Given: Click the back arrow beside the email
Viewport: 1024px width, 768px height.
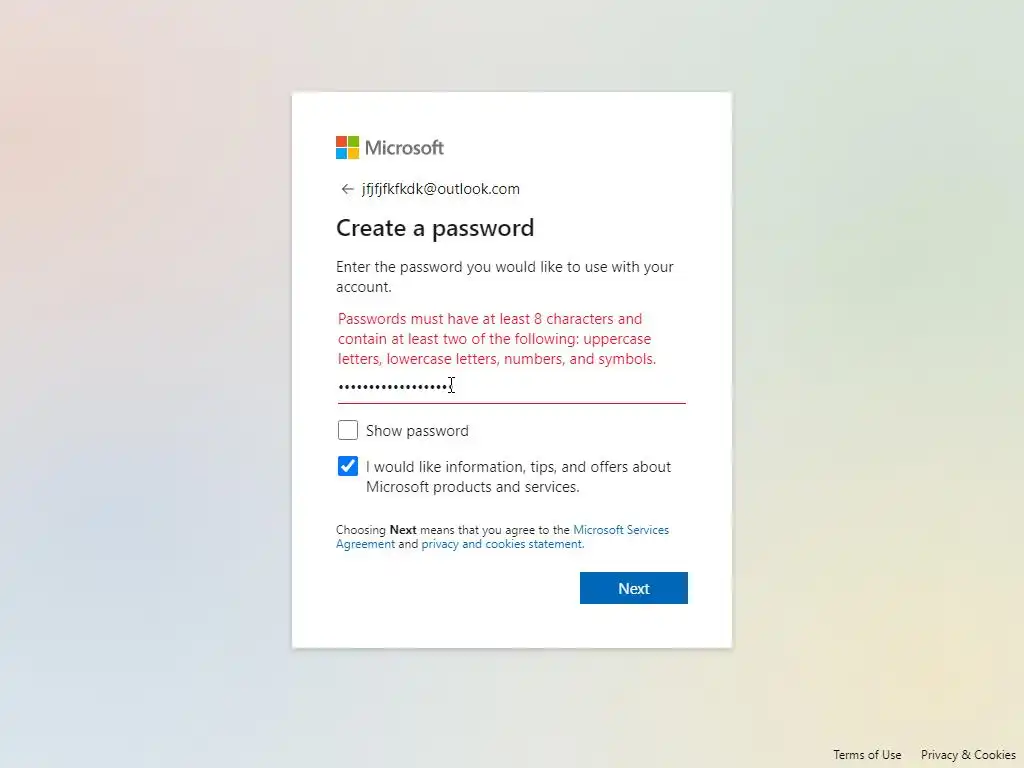Looking at the screenshot, I should point(347,189).
